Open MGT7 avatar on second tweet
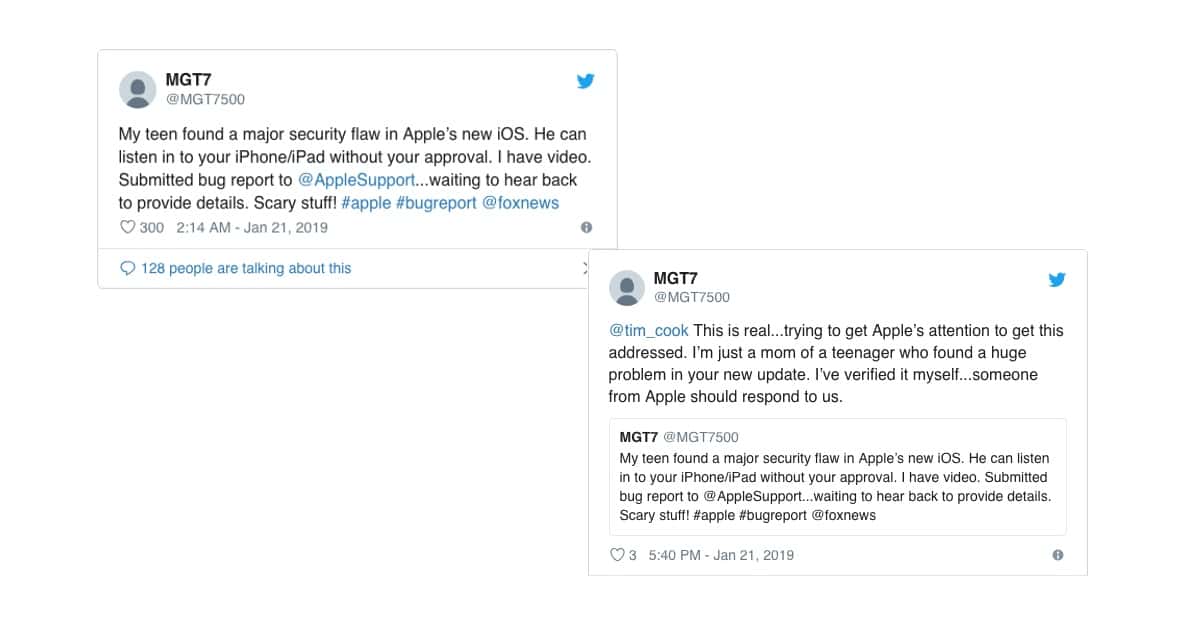 click(x=627, y=288)
